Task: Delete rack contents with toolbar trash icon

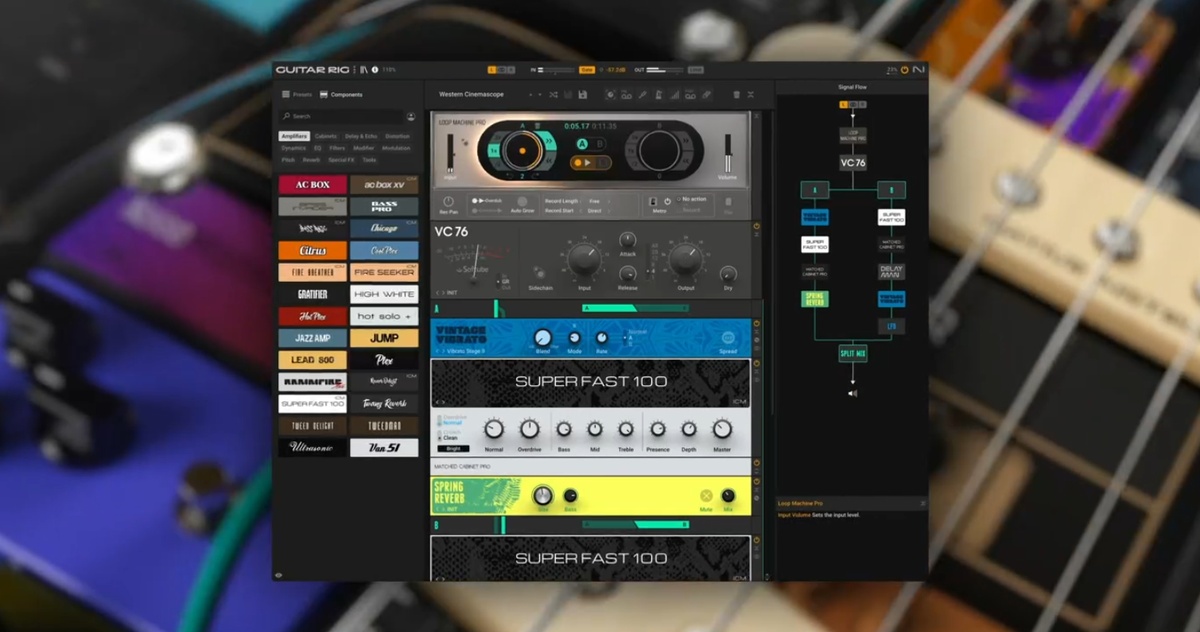Action: pyautogui.click(x=737, y=94)
